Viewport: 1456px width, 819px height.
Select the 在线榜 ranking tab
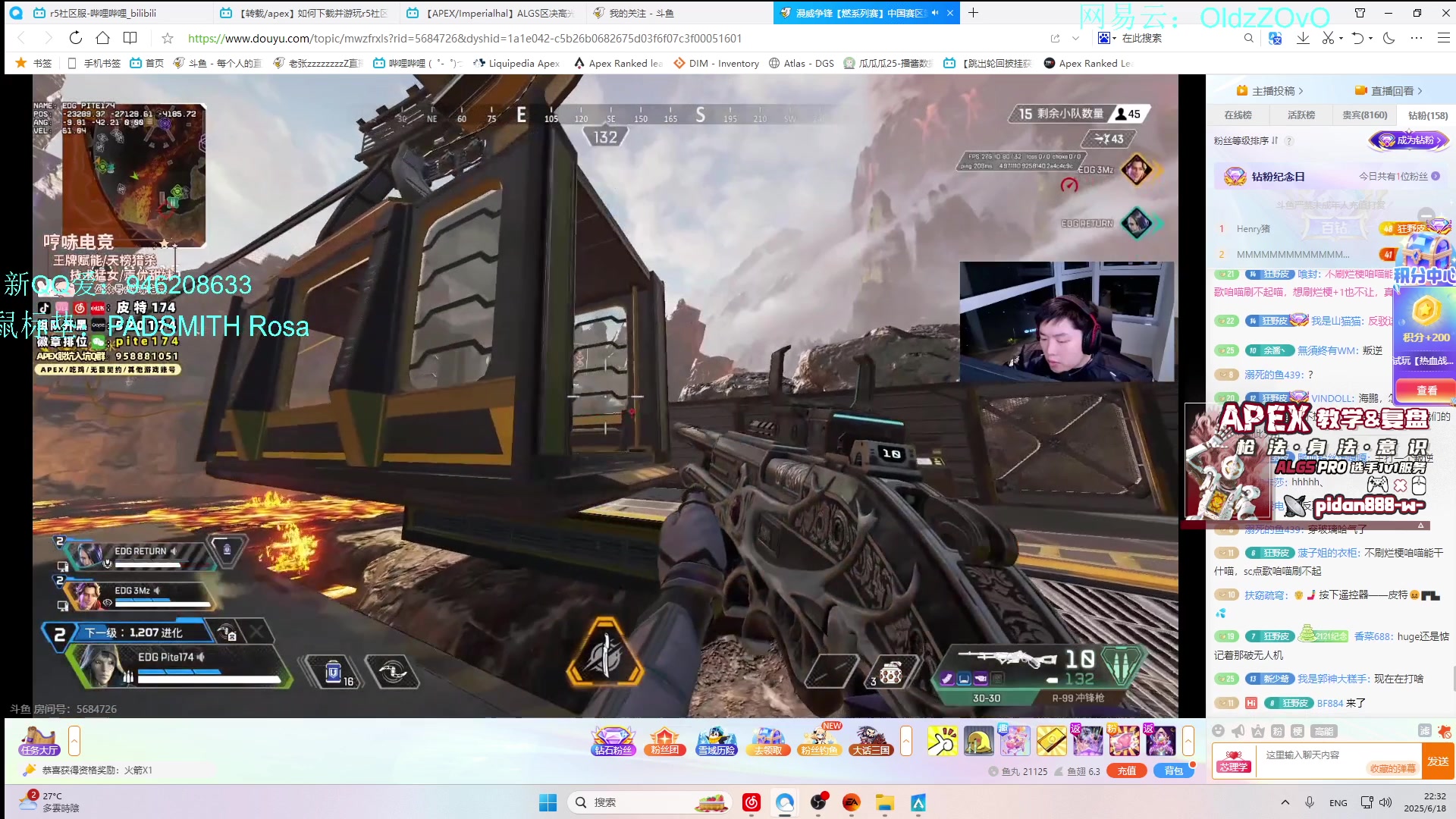tap(1238, 115)
